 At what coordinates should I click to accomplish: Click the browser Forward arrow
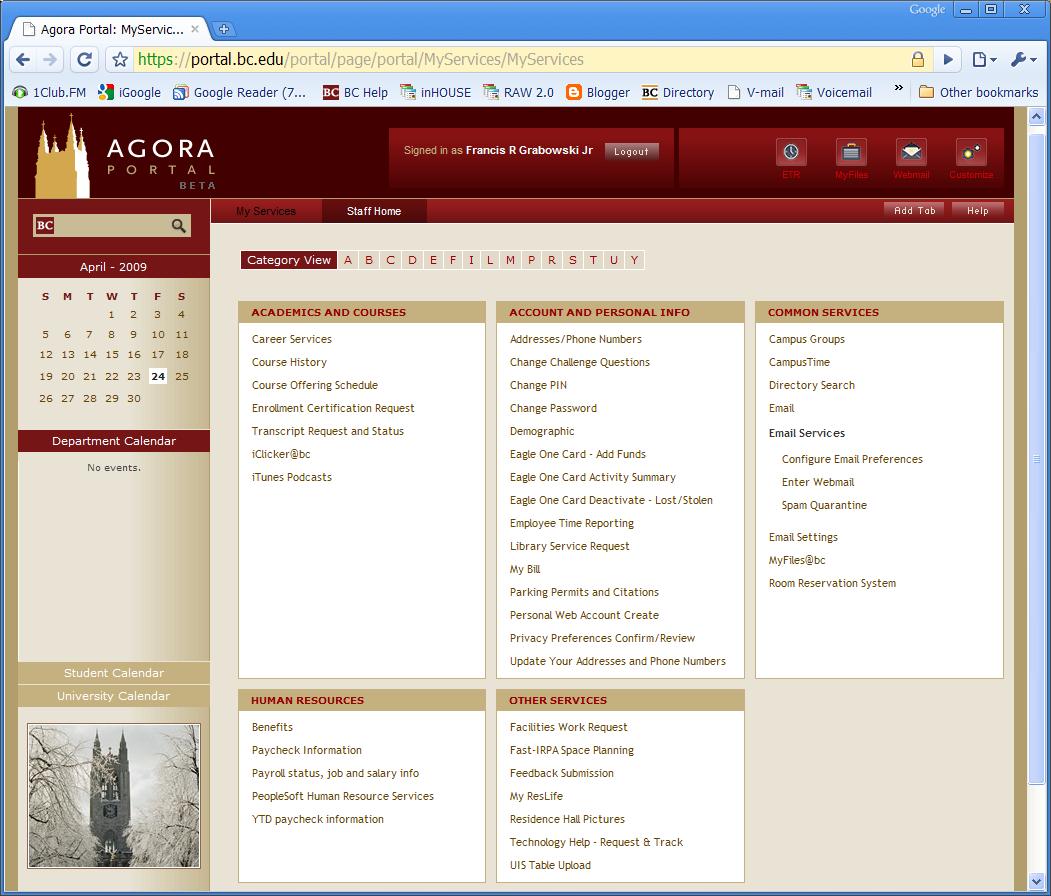click(x=50, y=60)
